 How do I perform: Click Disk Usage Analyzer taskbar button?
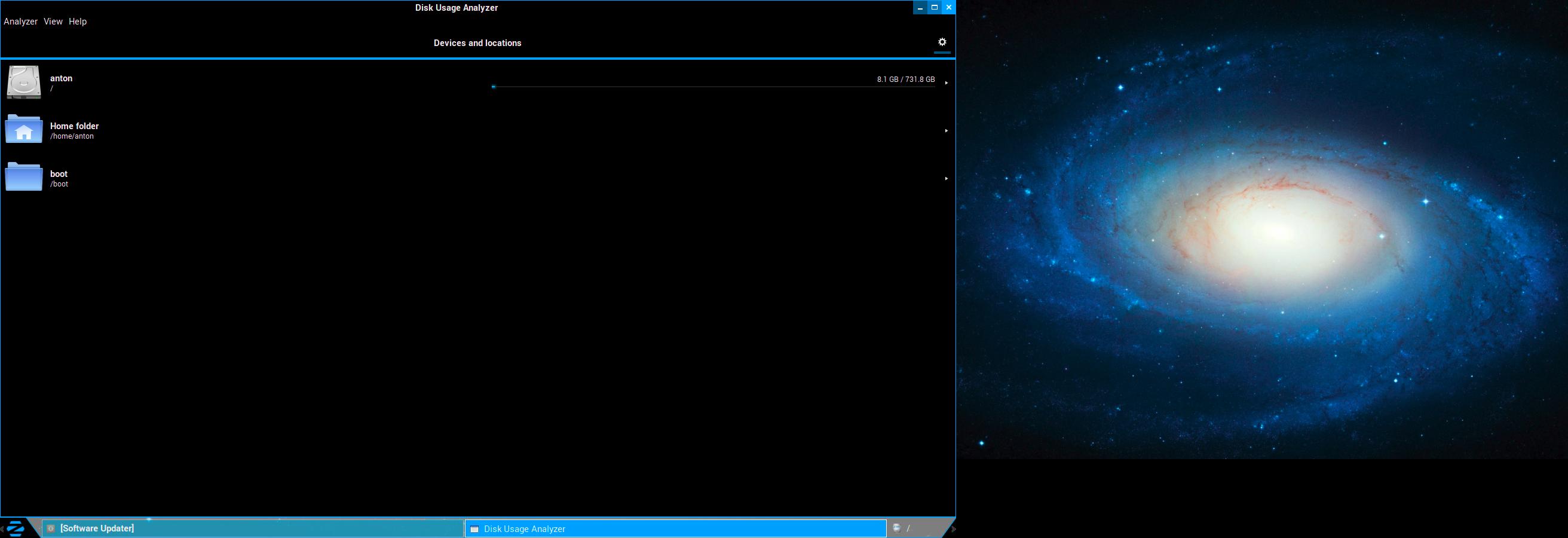coord(676,528)
